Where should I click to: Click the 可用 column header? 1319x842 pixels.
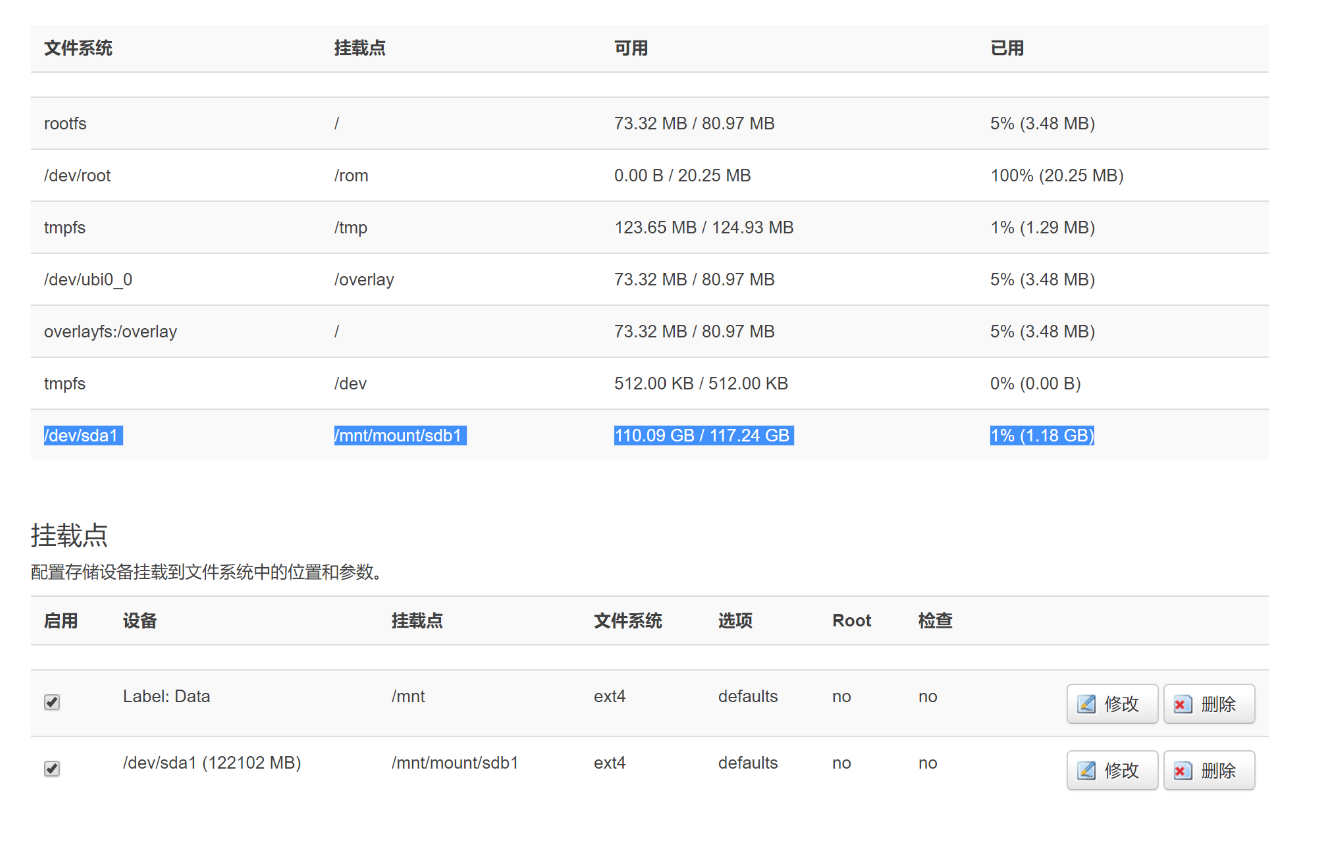(x=631, y=48)
